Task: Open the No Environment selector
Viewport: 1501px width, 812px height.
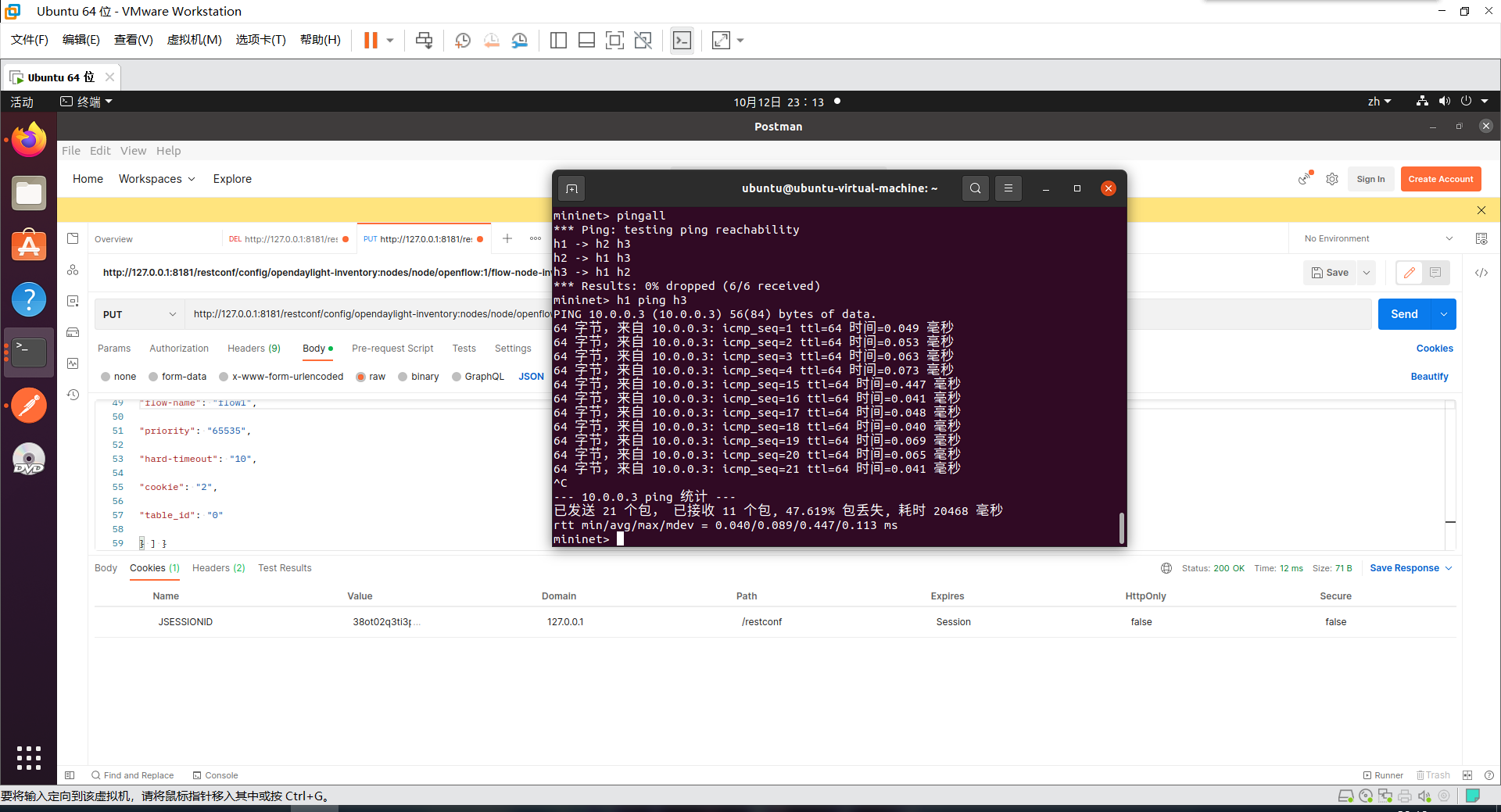Action: pos(1378,238)
